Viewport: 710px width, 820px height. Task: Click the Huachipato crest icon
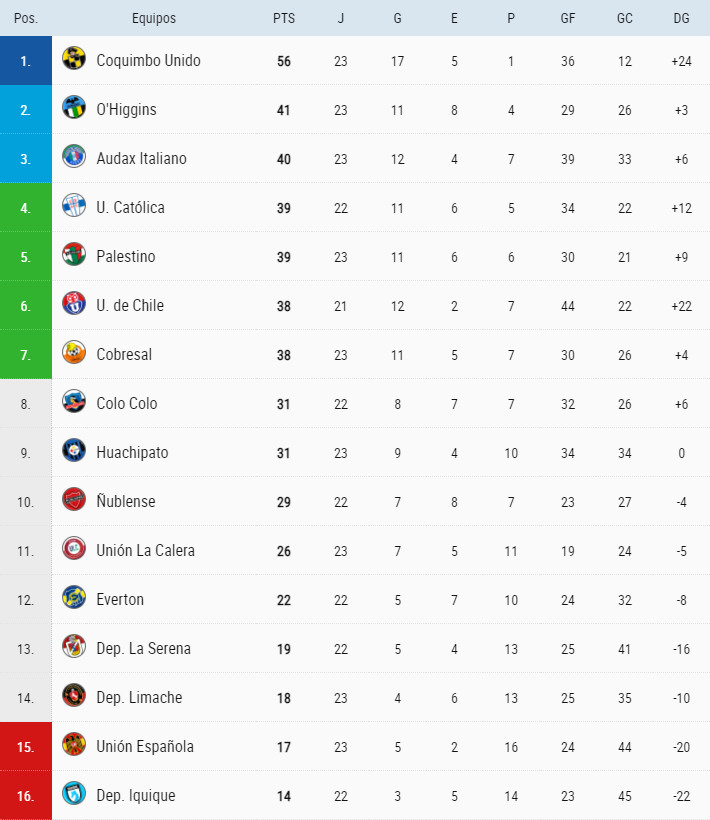coord(74,451)
